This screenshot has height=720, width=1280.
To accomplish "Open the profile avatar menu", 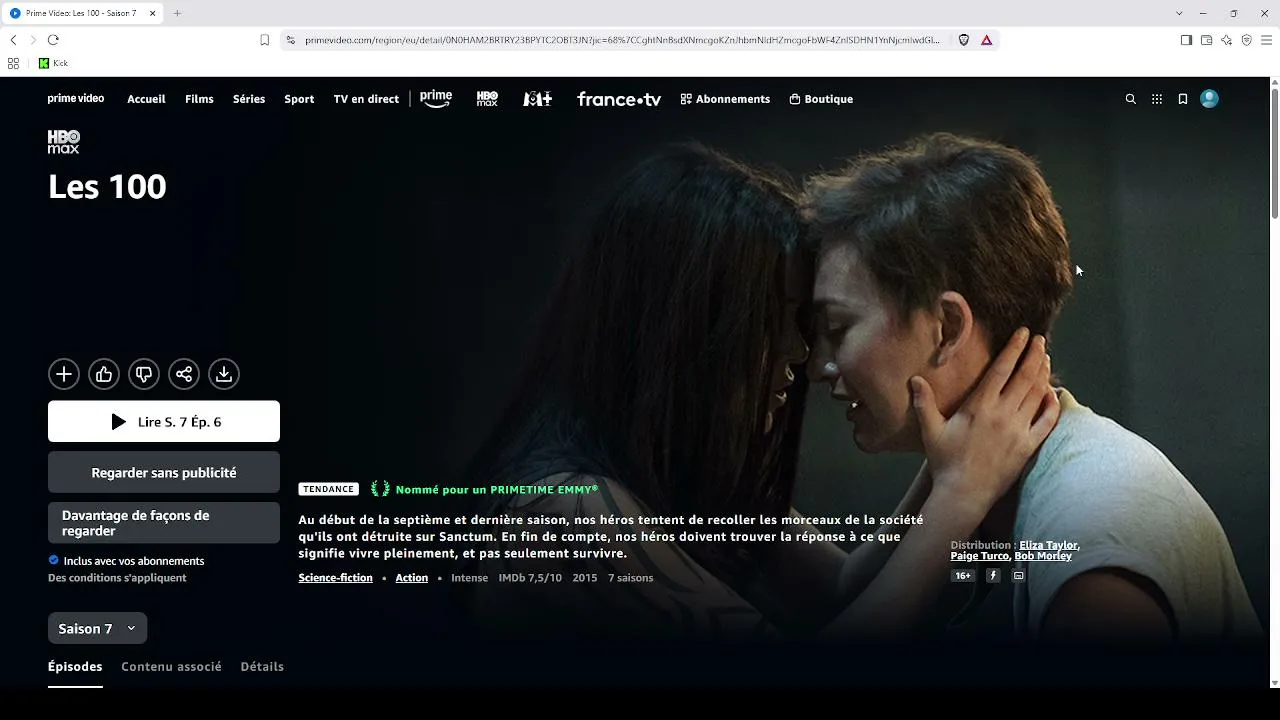I will pos(1210,99).
